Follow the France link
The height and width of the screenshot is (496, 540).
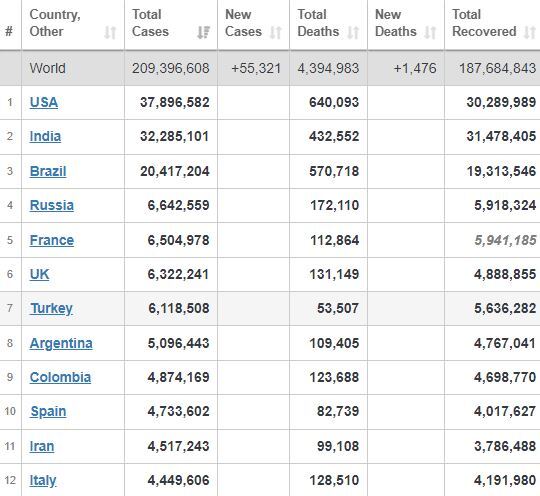click(x=52, y=240)
